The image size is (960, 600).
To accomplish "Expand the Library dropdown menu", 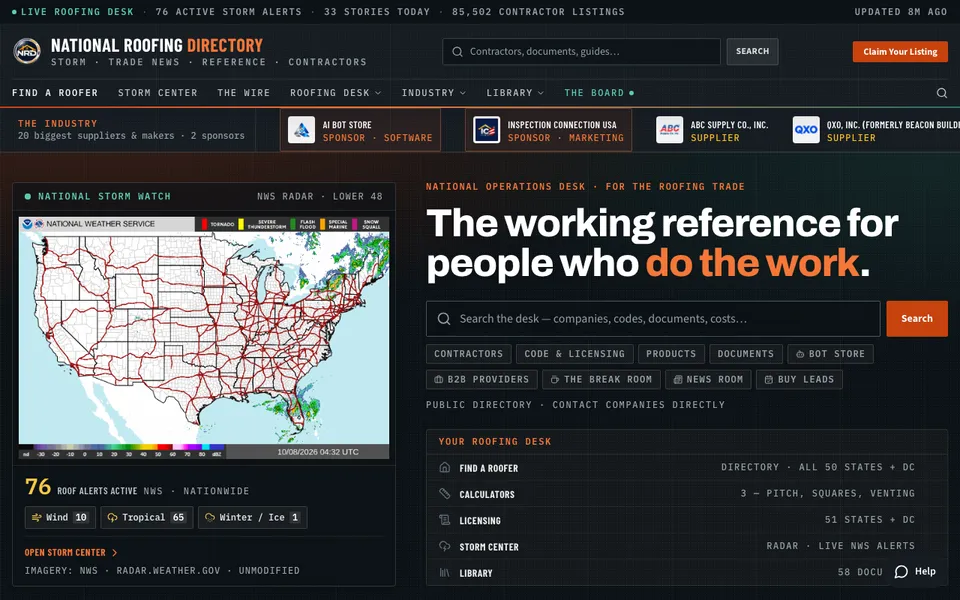I will coord(515,93).
